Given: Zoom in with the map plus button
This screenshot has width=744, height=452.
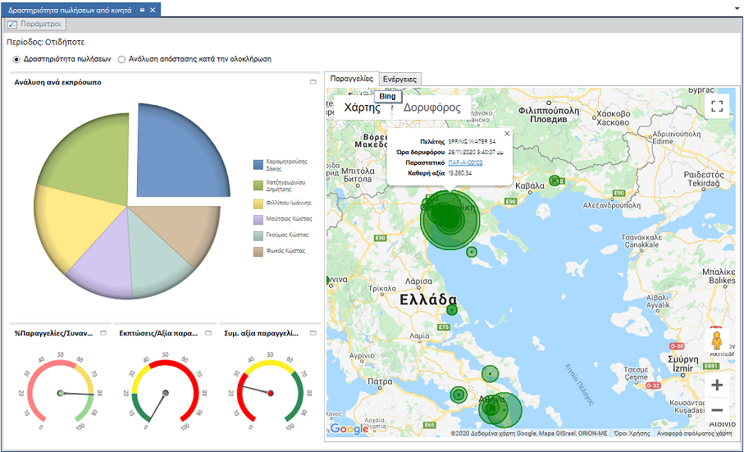Looking at the screenshot, I should click(x=717, y=385).
